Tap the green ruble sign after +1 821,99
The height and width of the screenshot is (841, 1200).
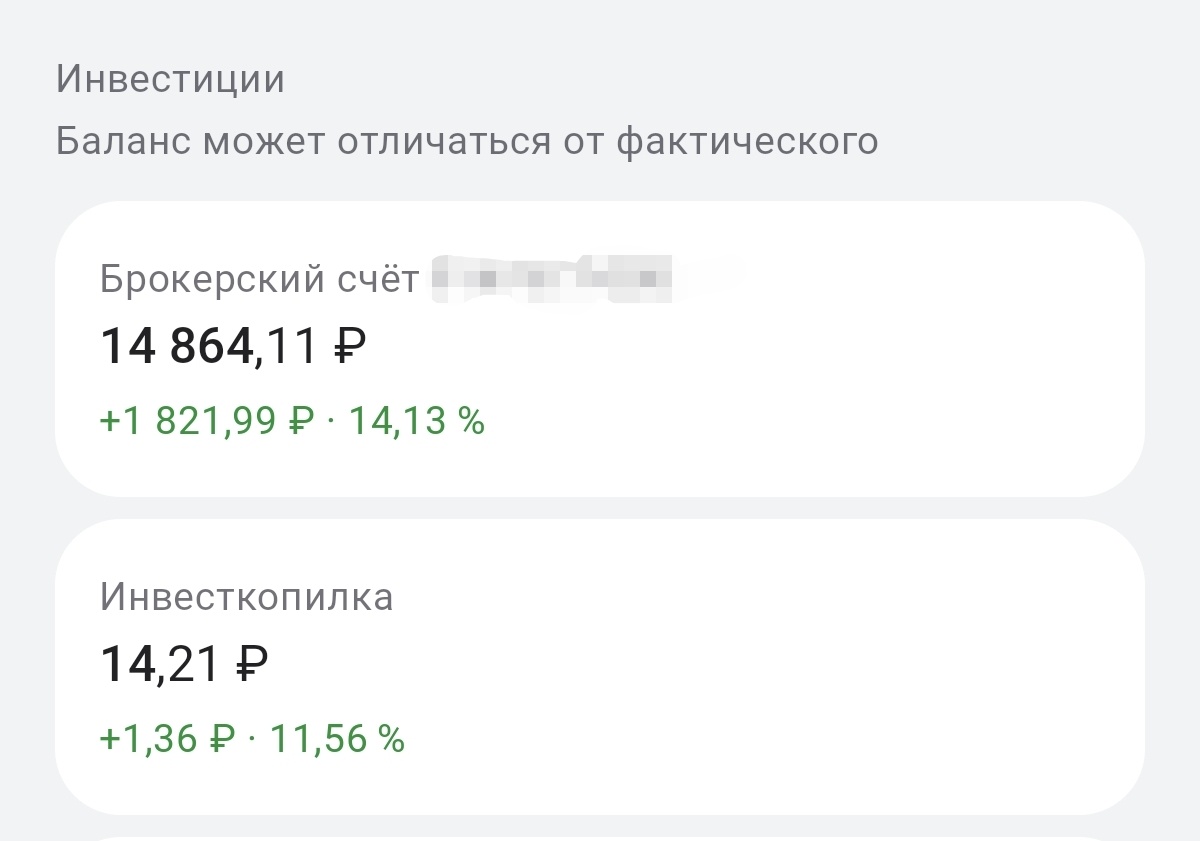pos(301,422)
